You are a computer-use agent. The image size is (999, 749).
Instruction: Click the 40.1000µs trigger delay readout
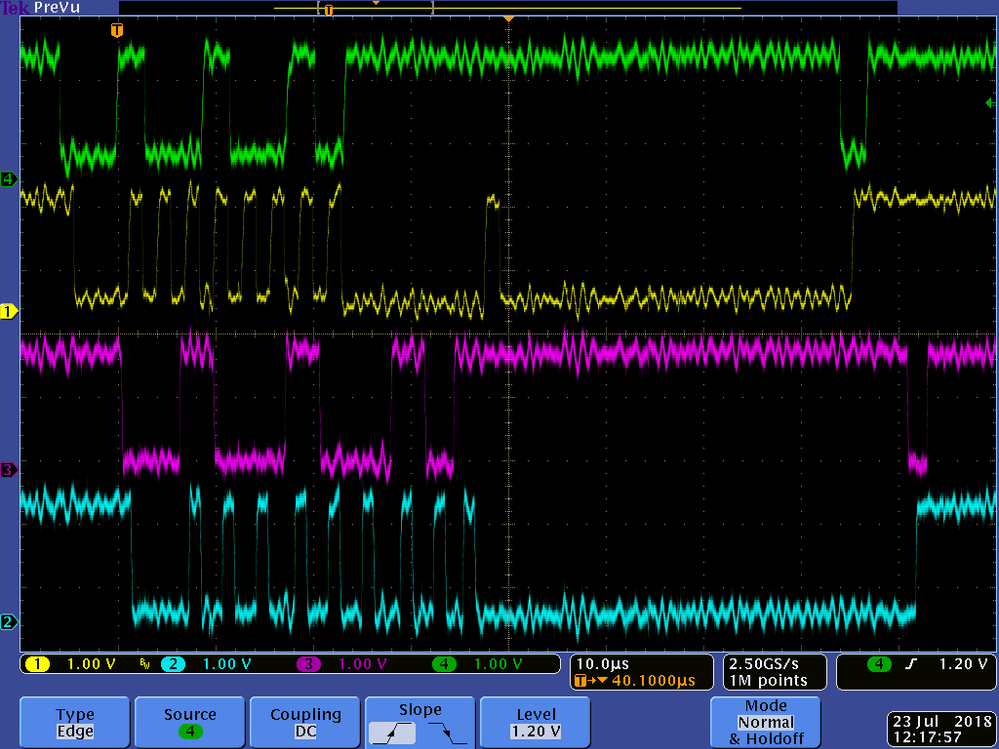[x=654, y=681]
